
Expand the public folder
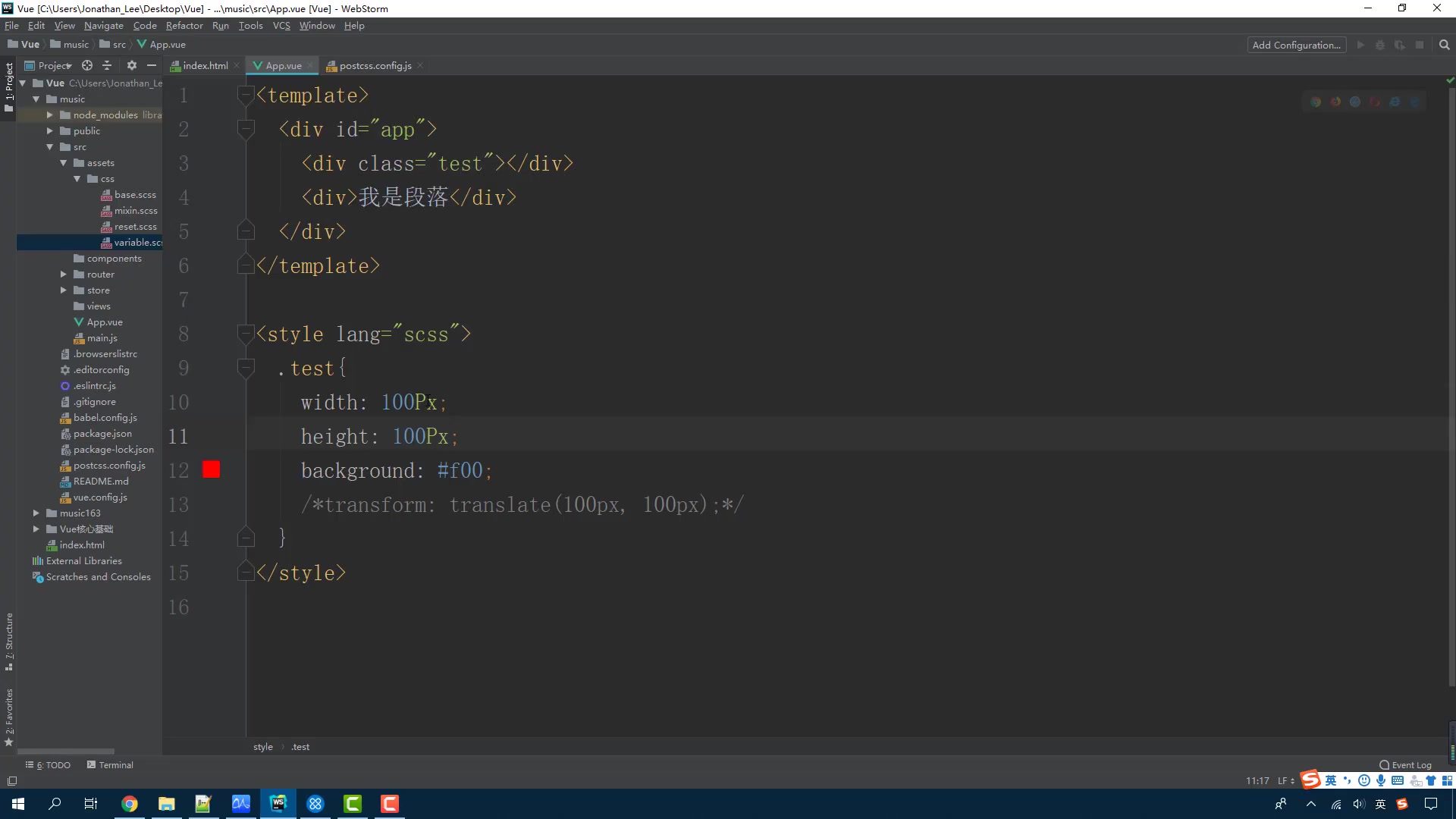click(49, 131)
